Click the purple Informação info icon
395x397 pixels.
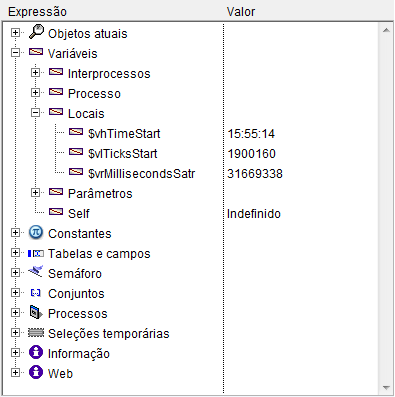tap(36, 352)
